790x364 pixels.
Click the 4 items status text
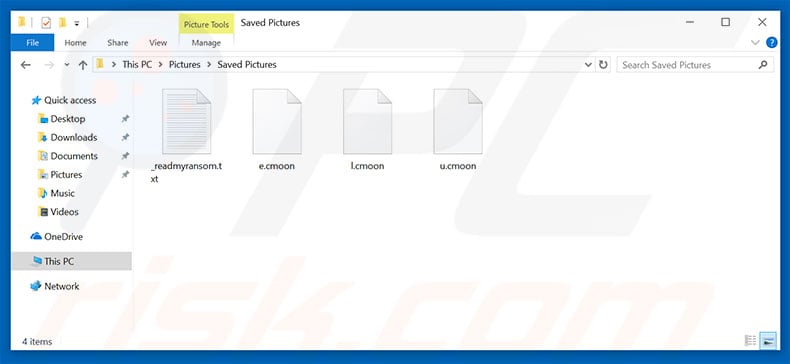[x=37, y=341]
